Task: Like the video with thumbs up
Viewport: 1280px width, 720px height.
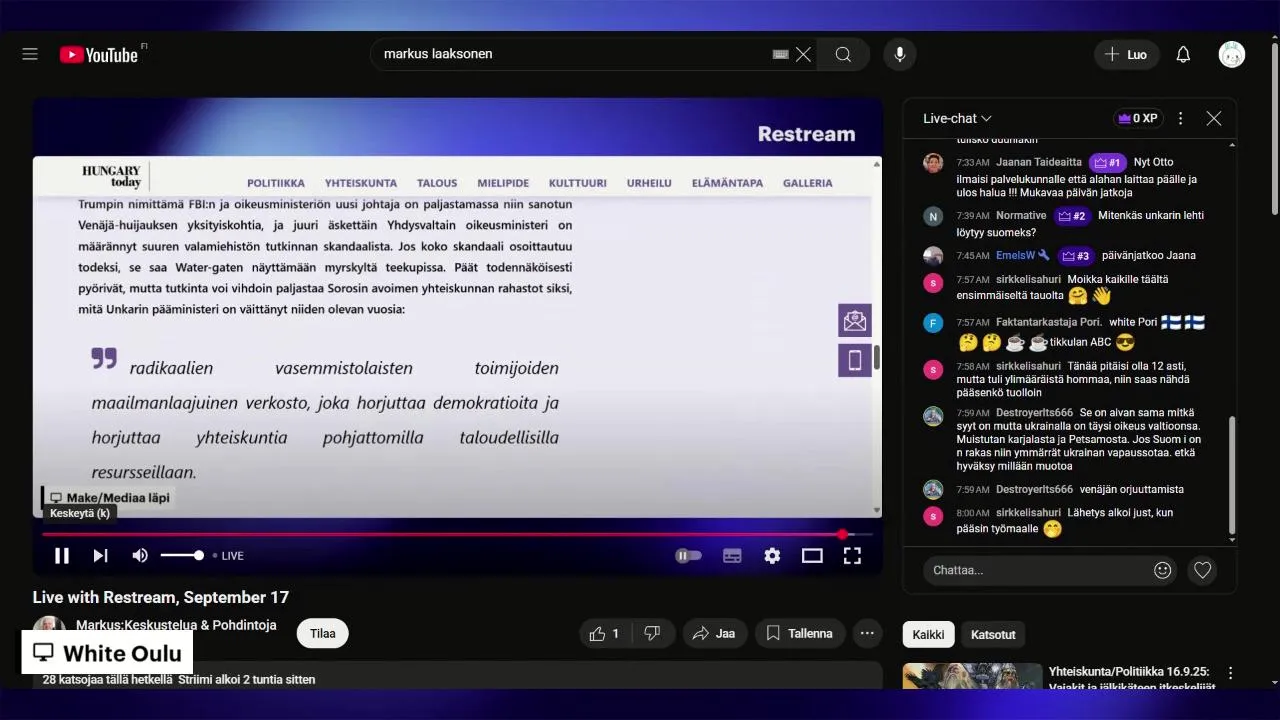Action: (606, 633)
